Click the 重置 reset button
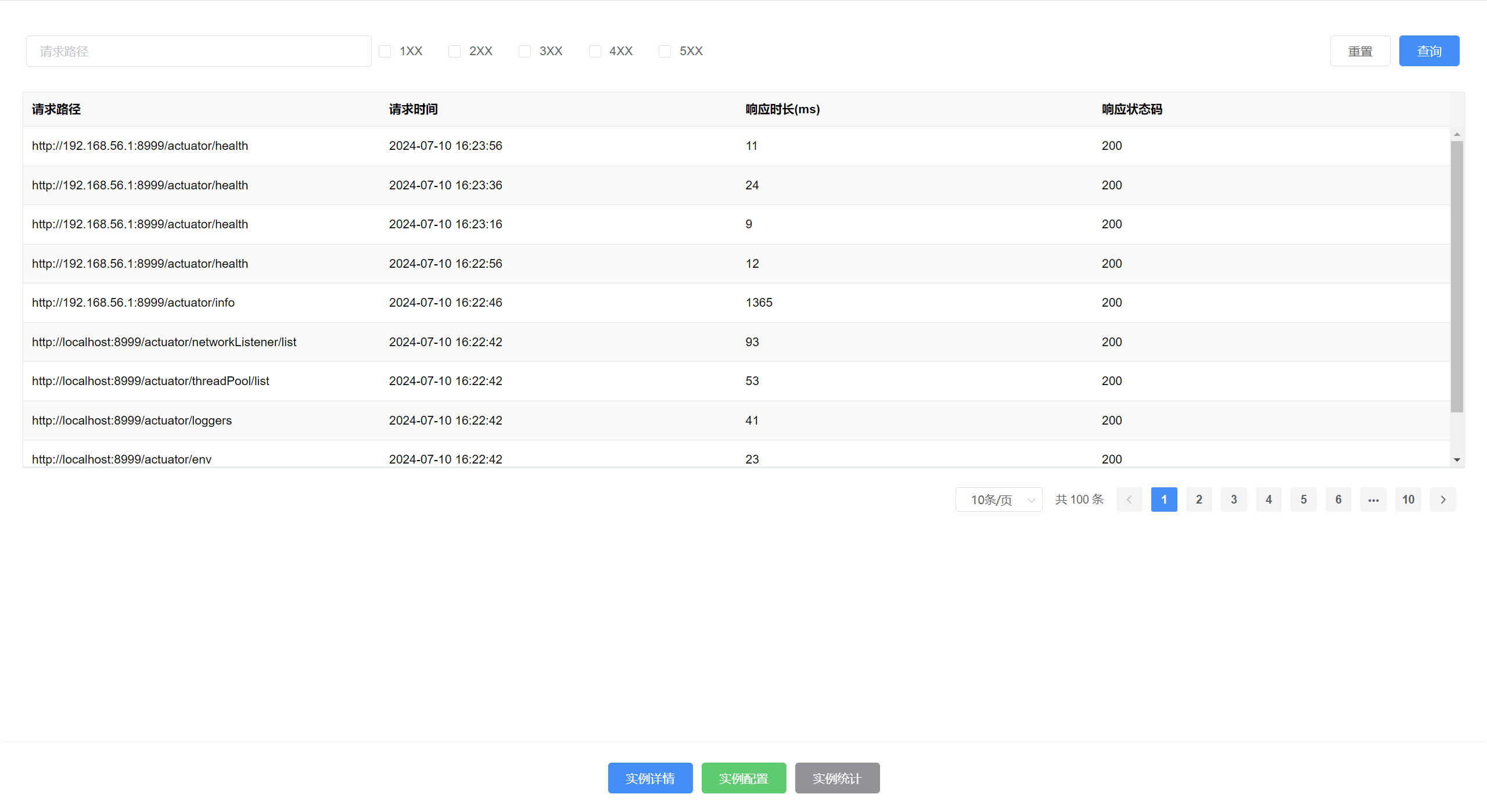 pyautogui.click(x=1360, y=51)
